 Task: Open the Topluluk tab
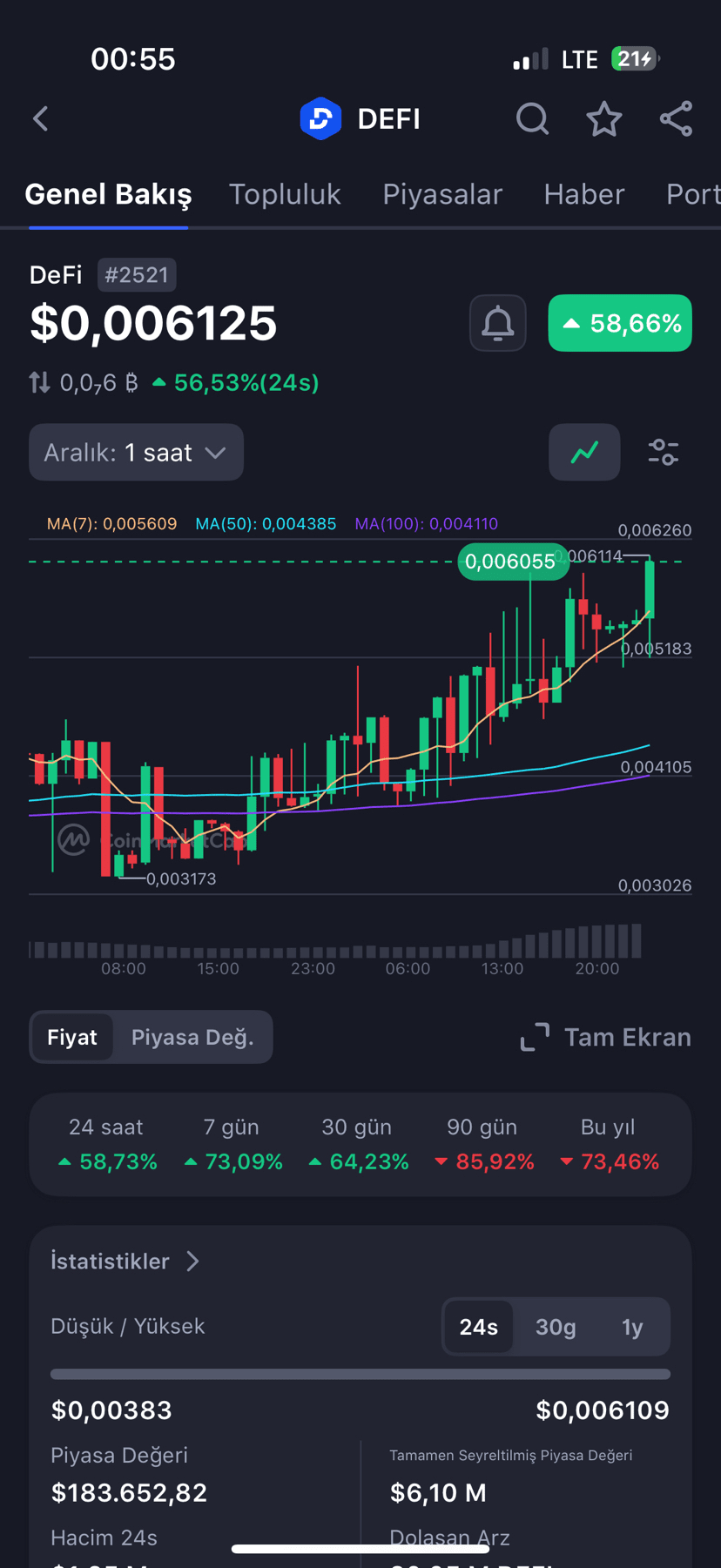pyautogui.click(x=285, y=194)
